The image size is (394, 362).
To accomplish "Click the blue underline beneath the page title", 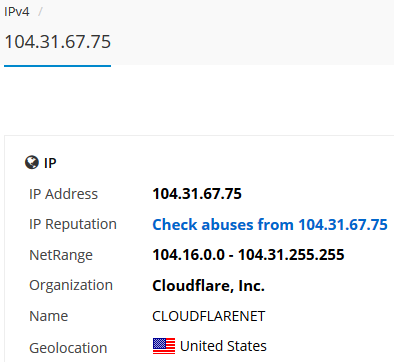I will click(57, 66).
